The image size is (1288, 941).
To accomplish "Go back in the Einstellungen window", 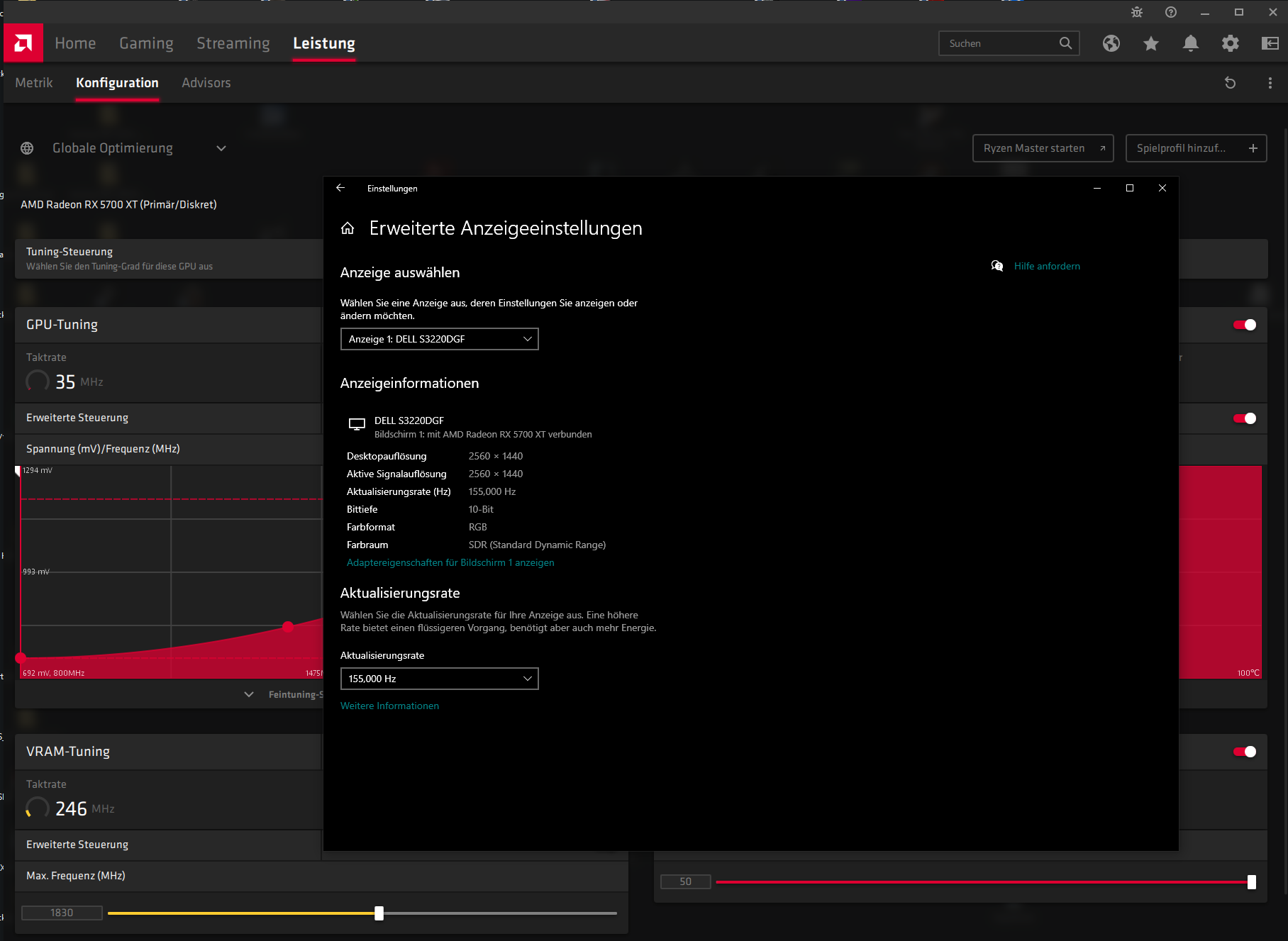I will 340,188.
